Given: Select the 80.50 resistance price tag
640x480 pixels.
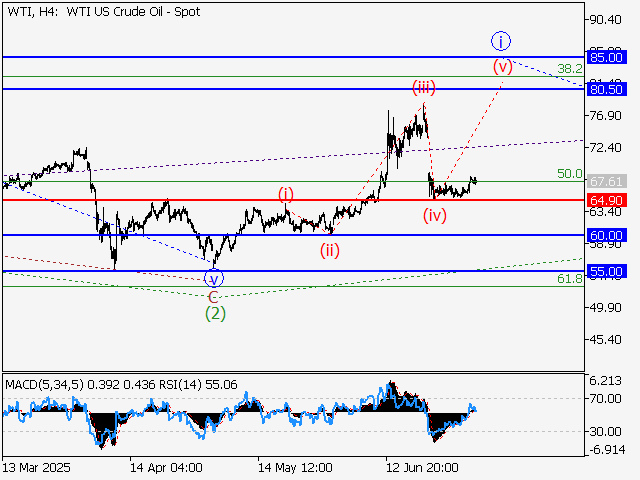Looking at the screenshot, I should pyautogui.click(x=607, y=89).
